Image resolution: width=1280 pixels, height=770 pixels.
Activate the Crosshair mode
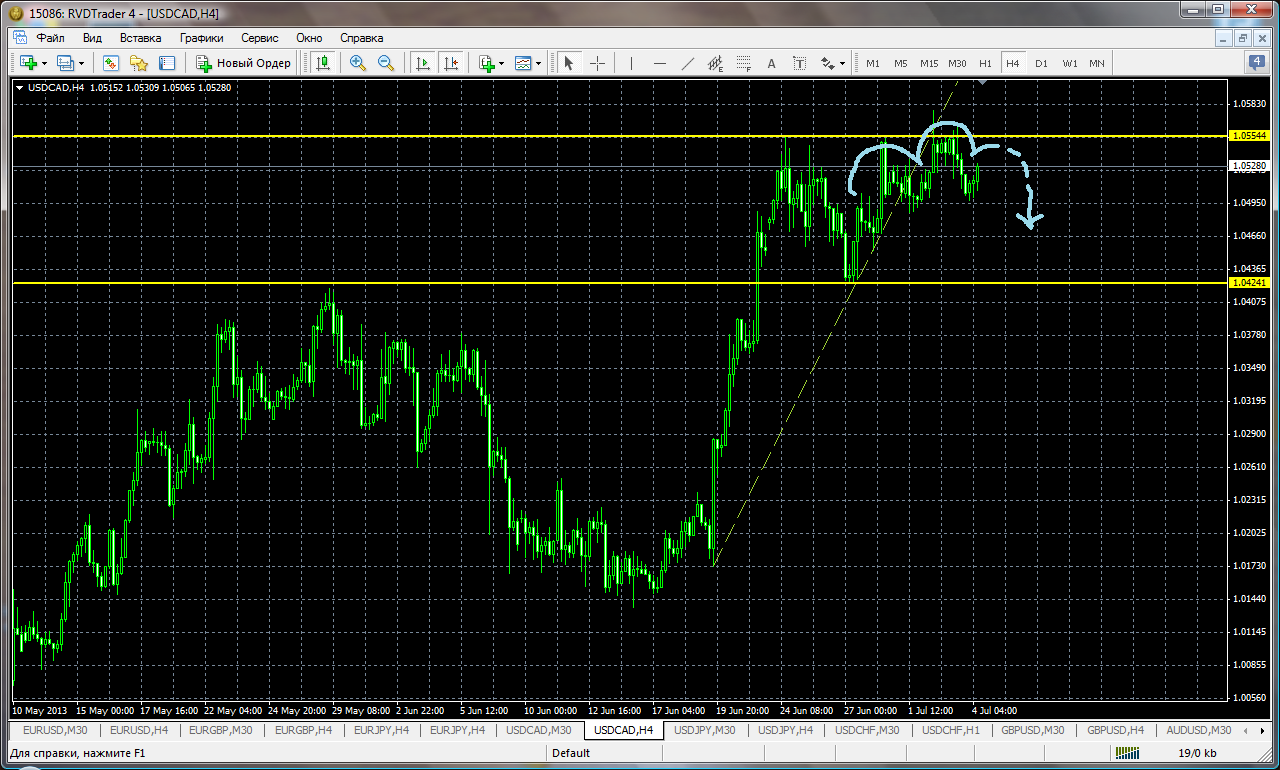[x=597, y=63]
